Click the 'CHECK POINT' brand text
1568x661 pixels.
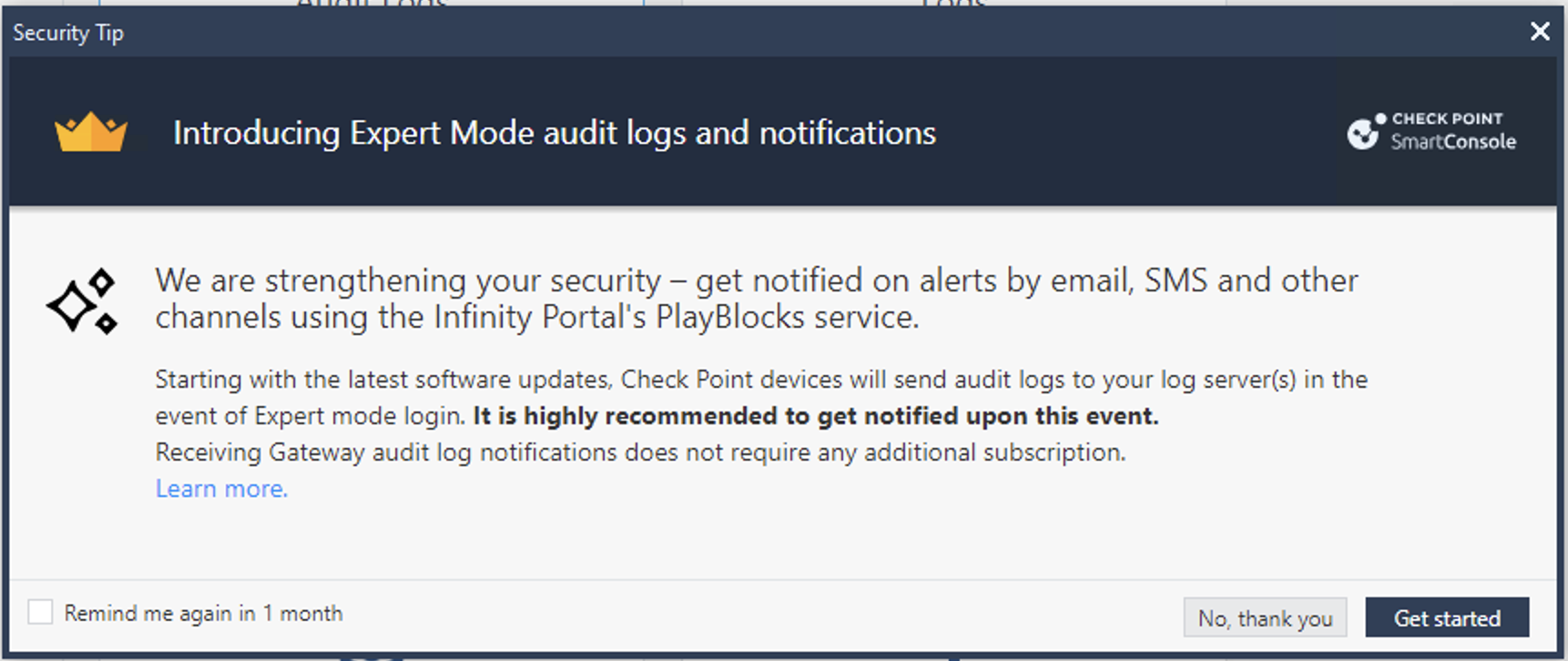pyautogui.click(x=1447, y=118)
